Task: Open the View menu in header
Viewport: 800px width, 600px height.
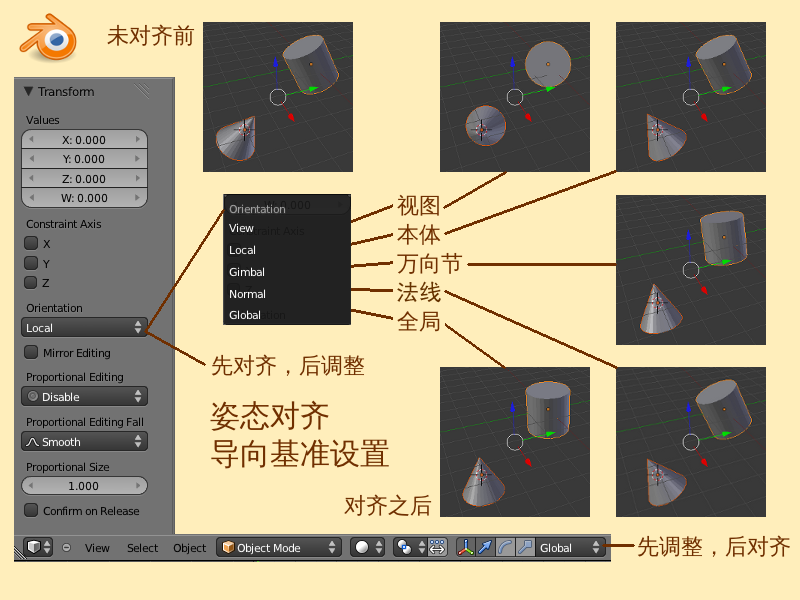Action: (x=97, y=547)
